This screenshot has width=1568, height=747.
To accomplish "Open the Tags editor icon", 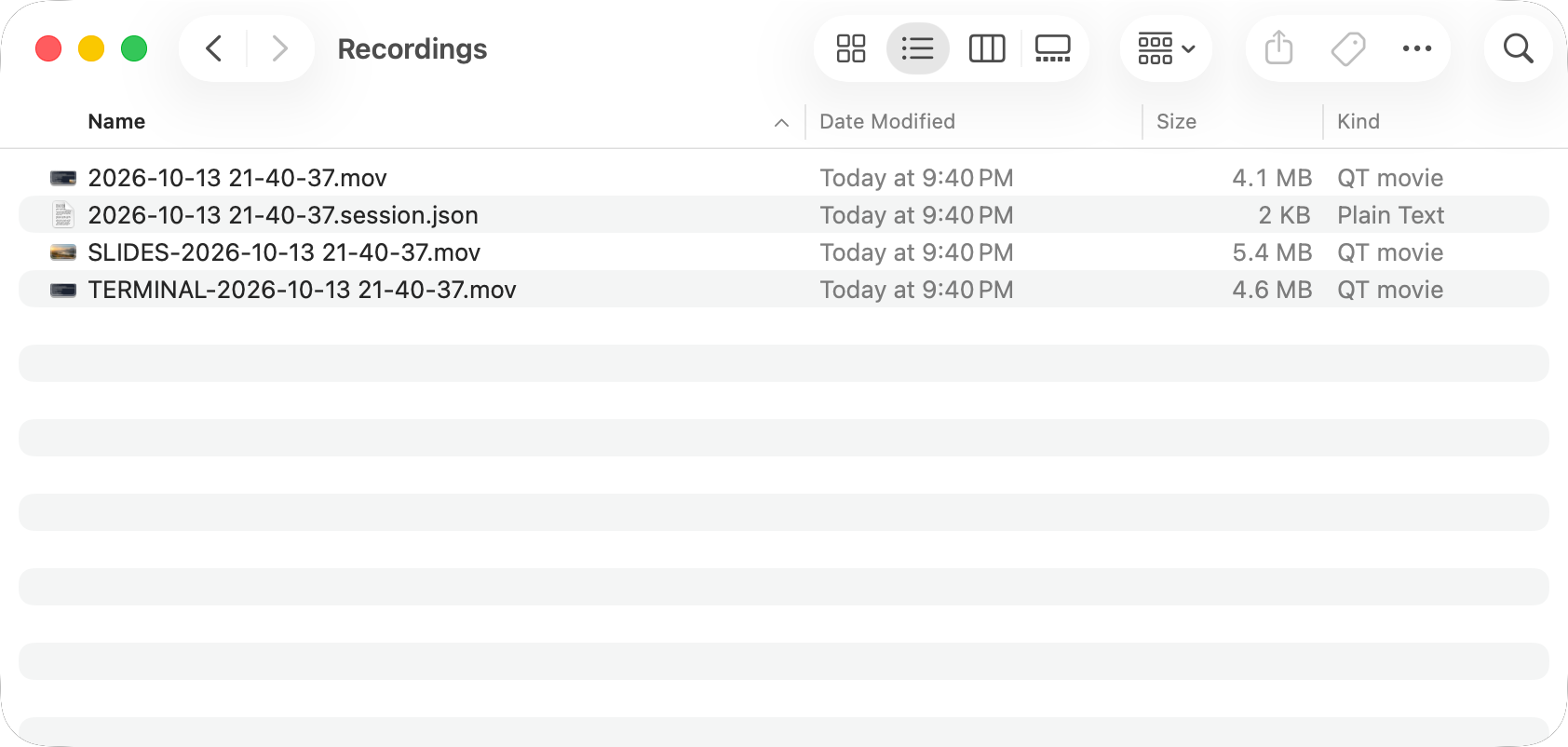I will click(x=1348, y=48).
